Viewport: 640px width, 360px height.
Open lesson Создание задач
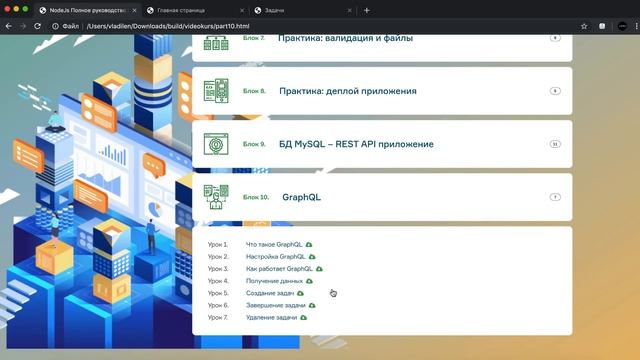click(270, 293)
